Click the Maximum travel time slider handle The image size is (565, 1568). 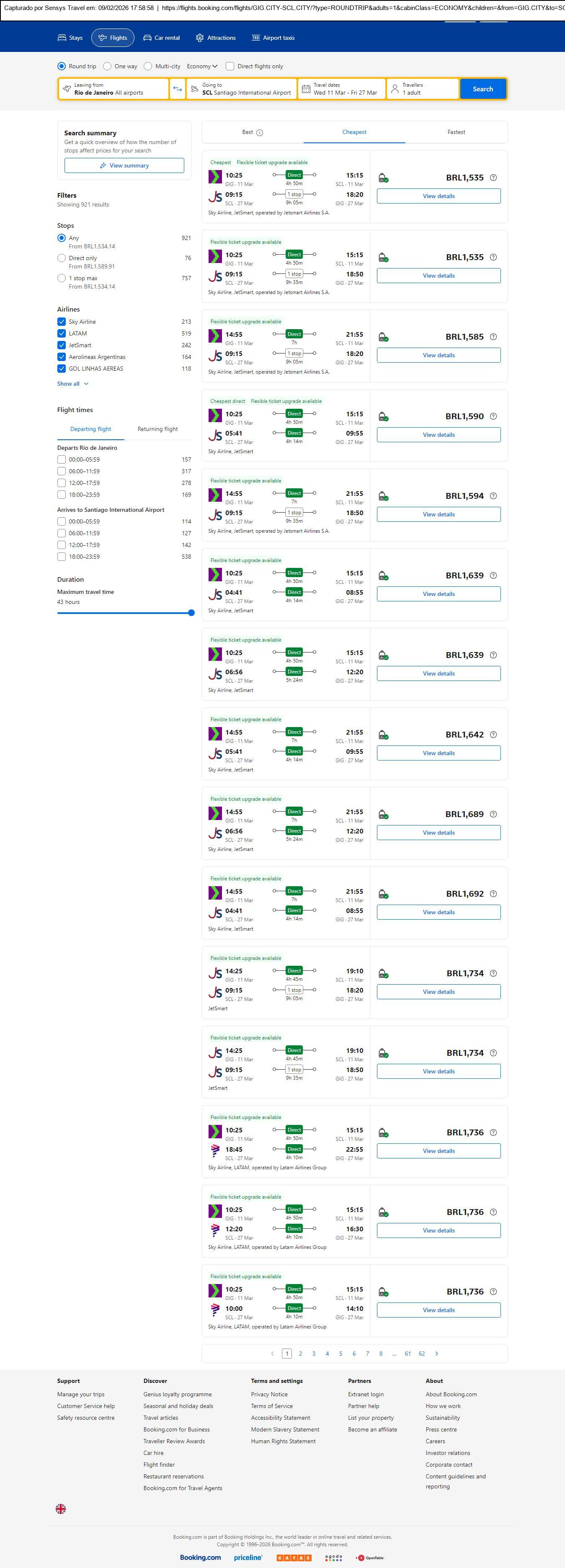(x=191, y=613)
